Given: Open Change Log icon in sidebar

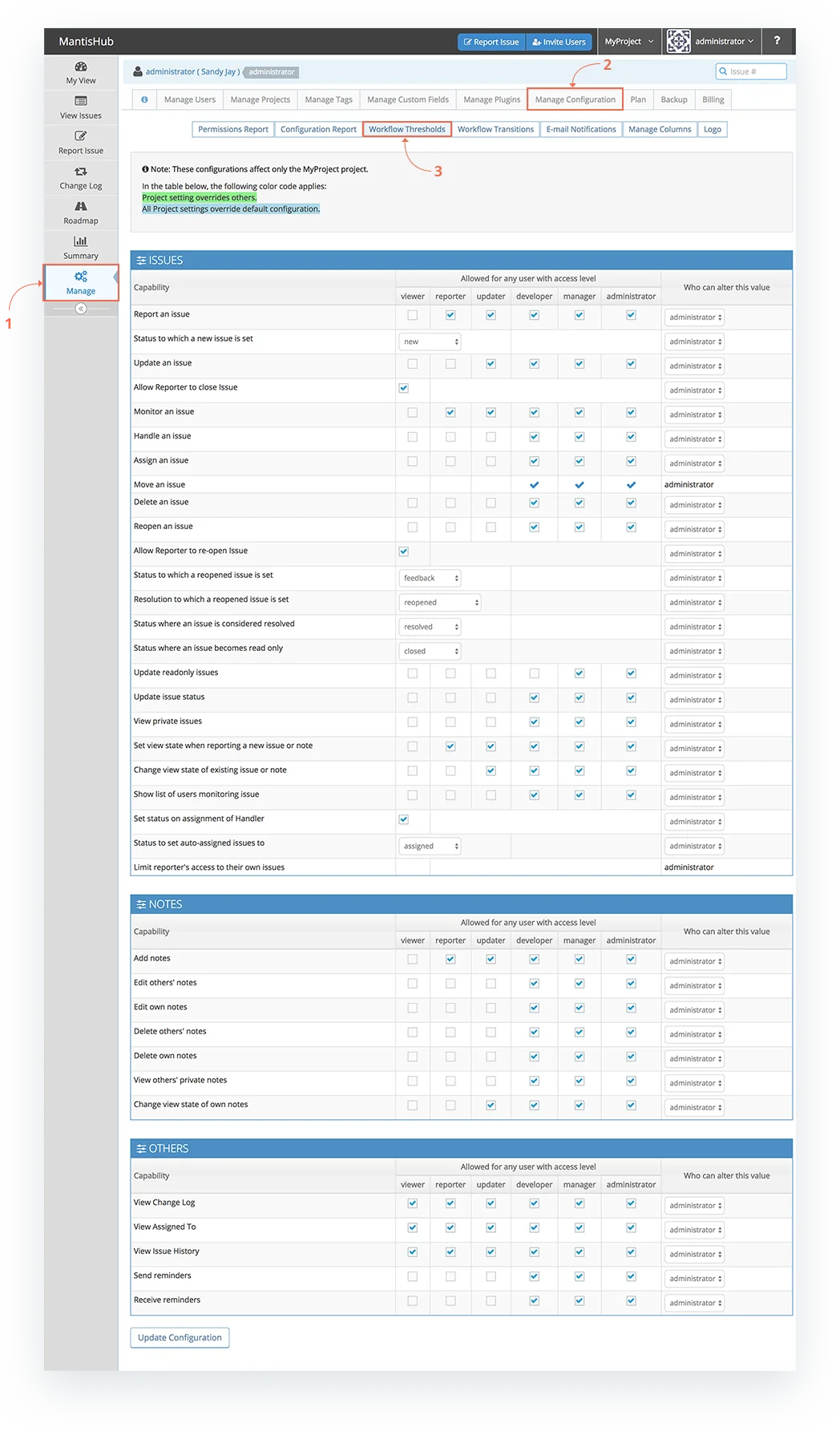Looking at the screenshot, I should tap(80, 172).
